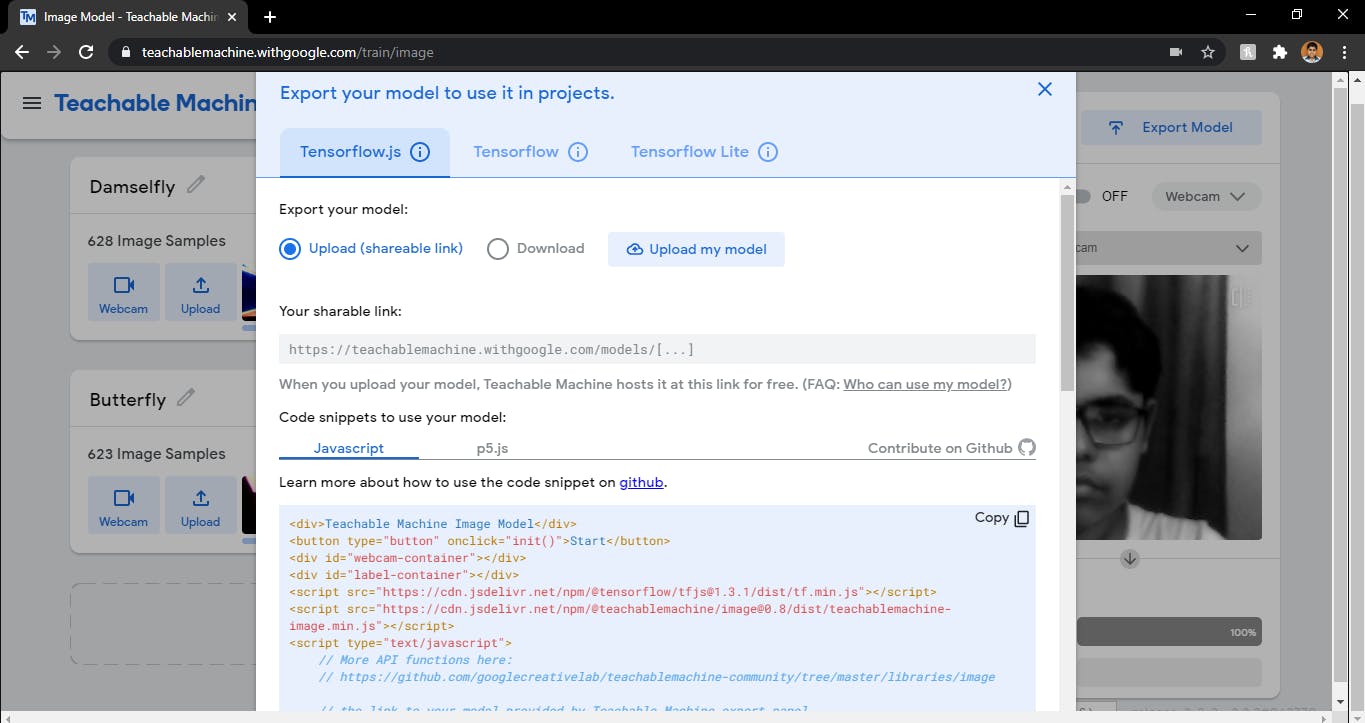This screenshot has width=1365, height=723.
Task: Click the sharable link field
Action: coord(657,349)
